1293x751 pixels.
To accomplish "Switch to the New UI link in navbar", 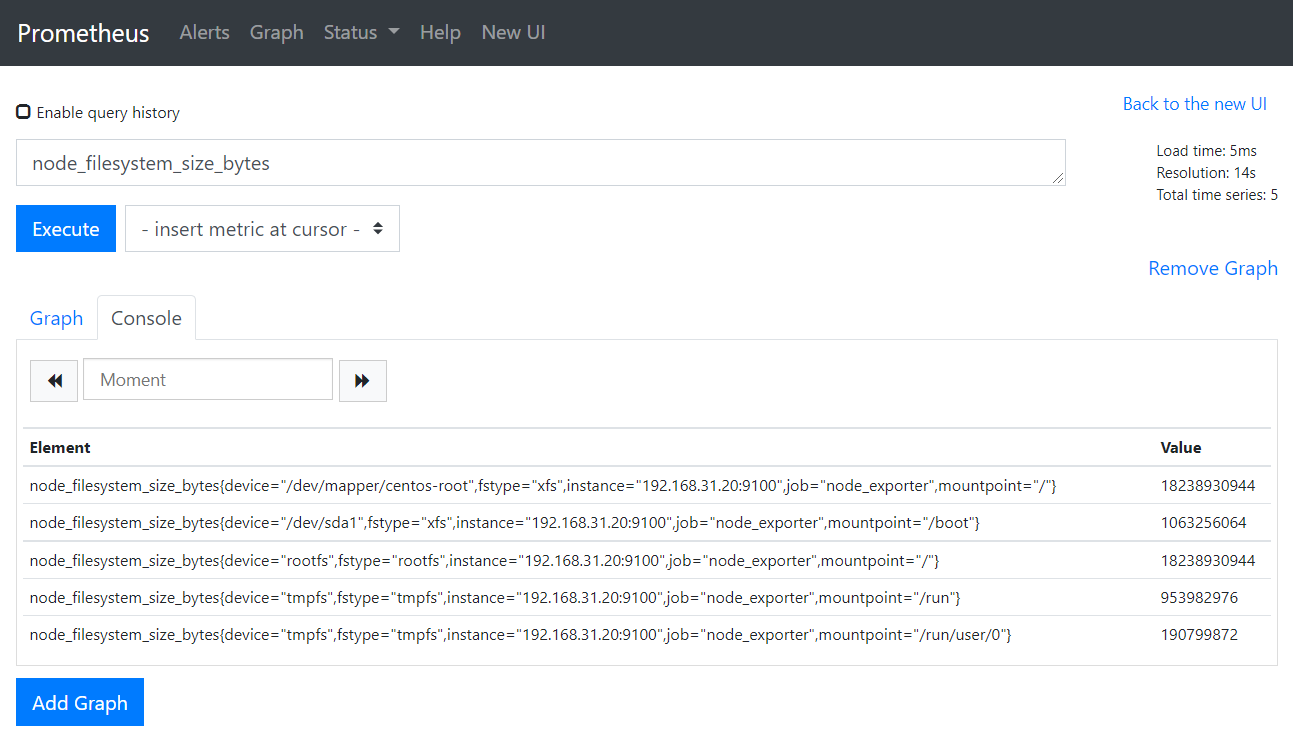I will click(x=513, y=32).
